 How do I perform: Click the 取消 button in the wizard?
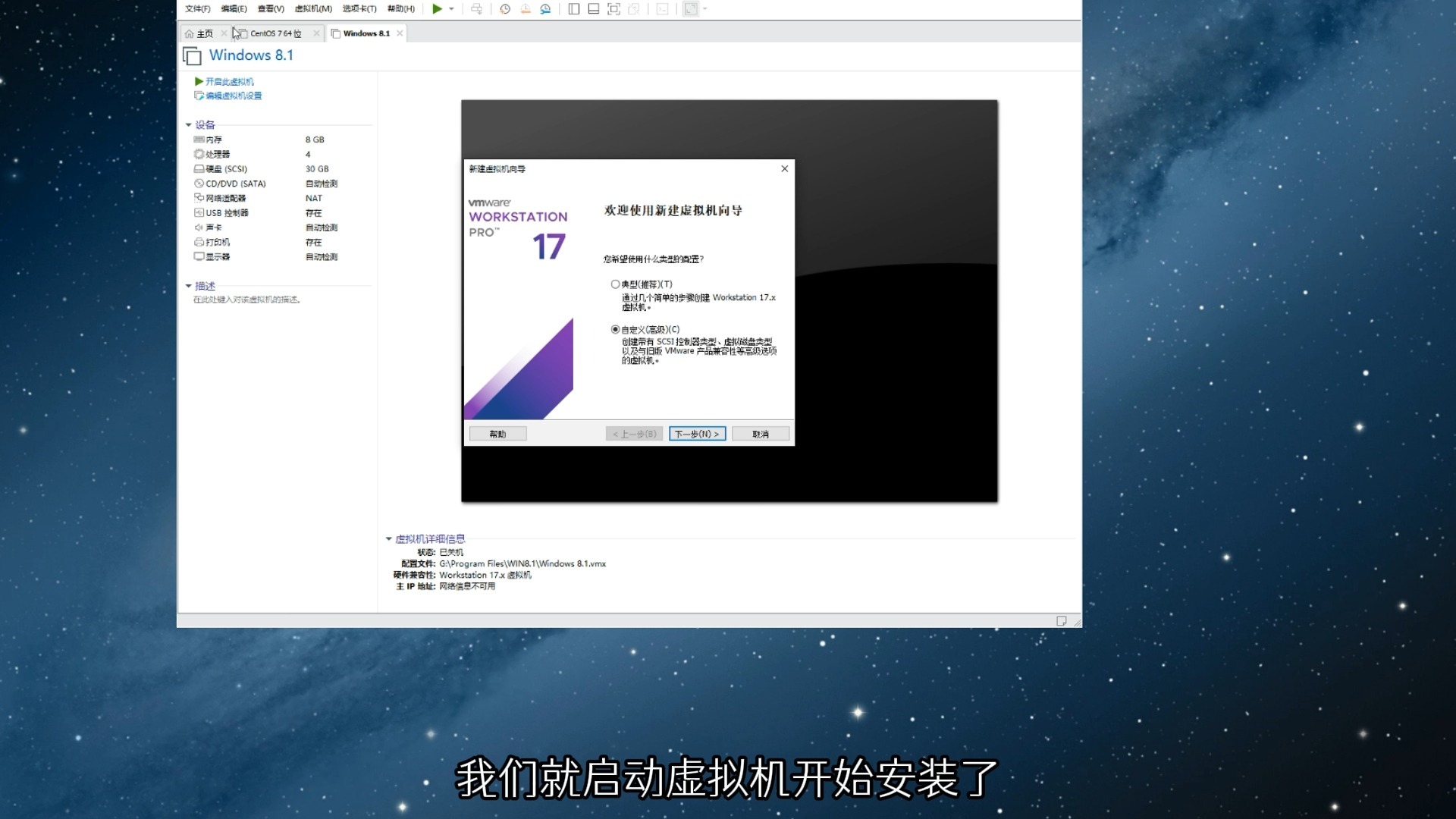click(x=761, y=434)
